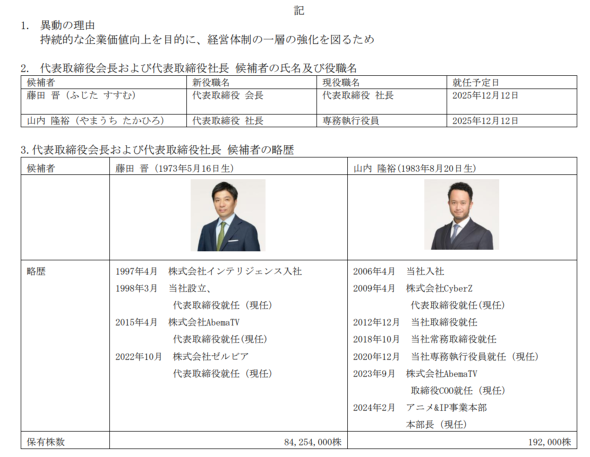The height and width of the screenshot is (457, 590).
Task: Click the '現役職名' column header
Action: point(341,82)
